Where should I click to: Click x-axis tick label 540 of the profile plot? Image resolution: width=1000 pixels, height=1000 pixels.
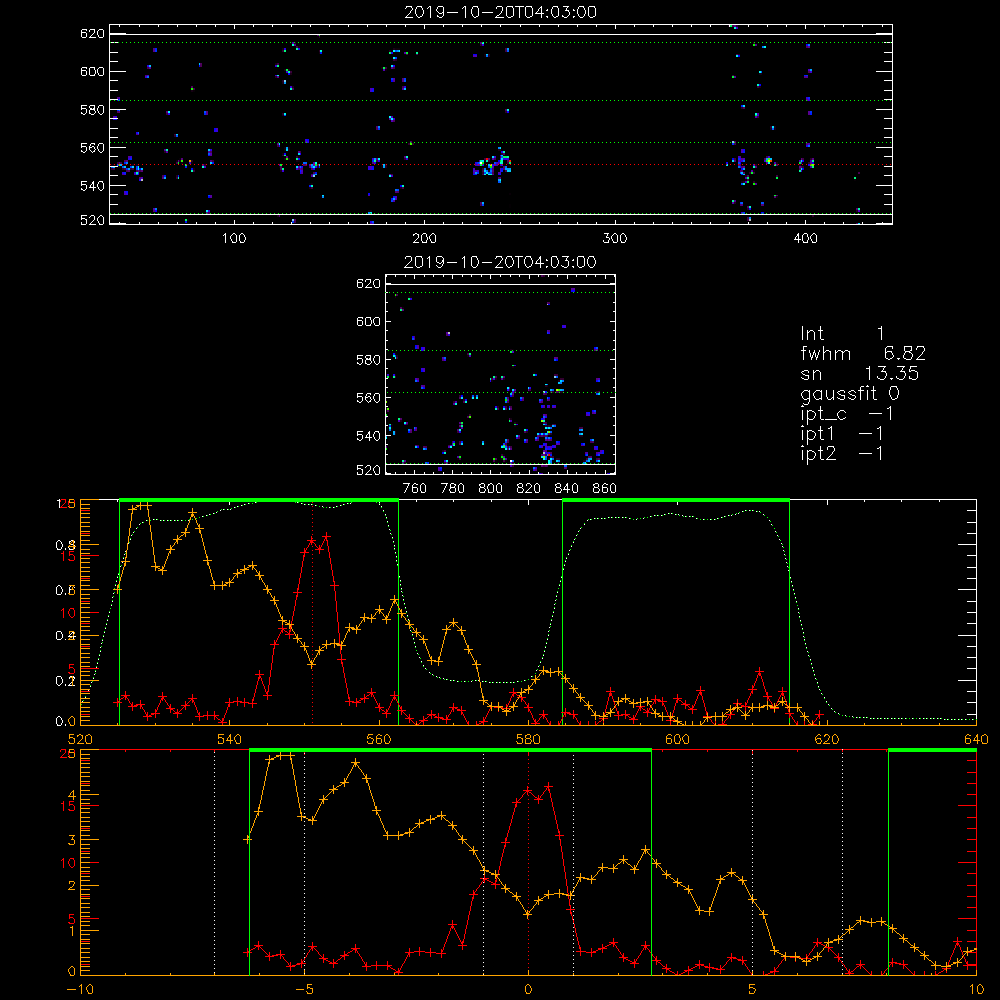[x=230, y=740]
